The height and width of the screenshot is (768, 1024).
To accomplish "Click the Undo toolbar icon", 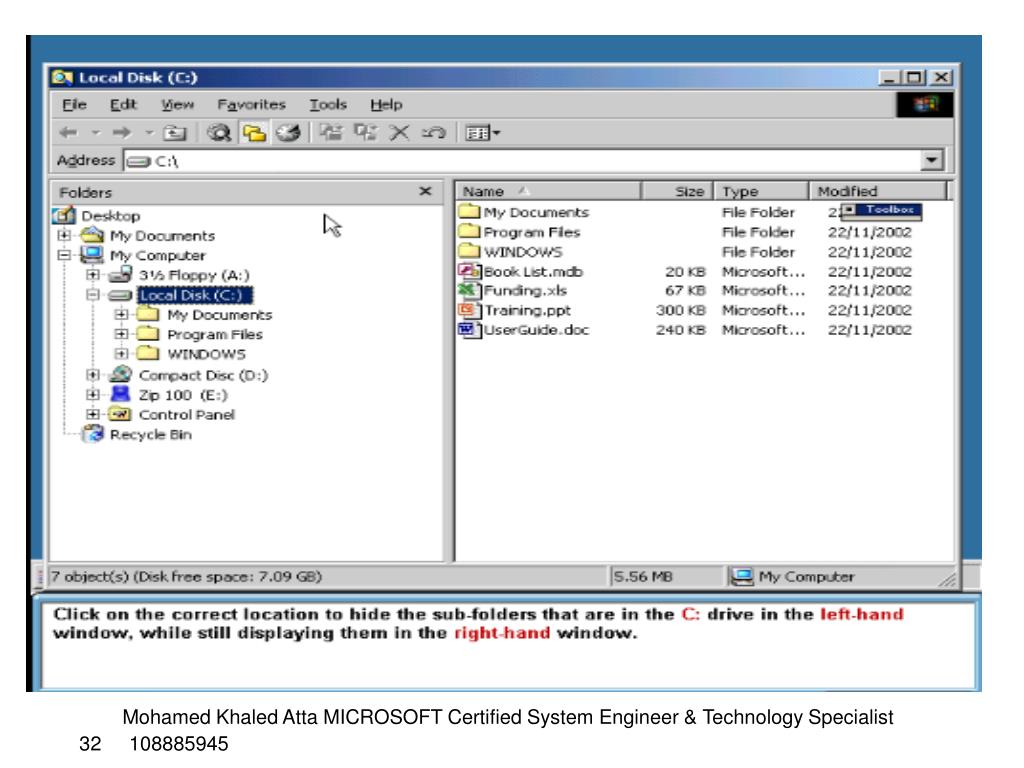I will point(434,133).
